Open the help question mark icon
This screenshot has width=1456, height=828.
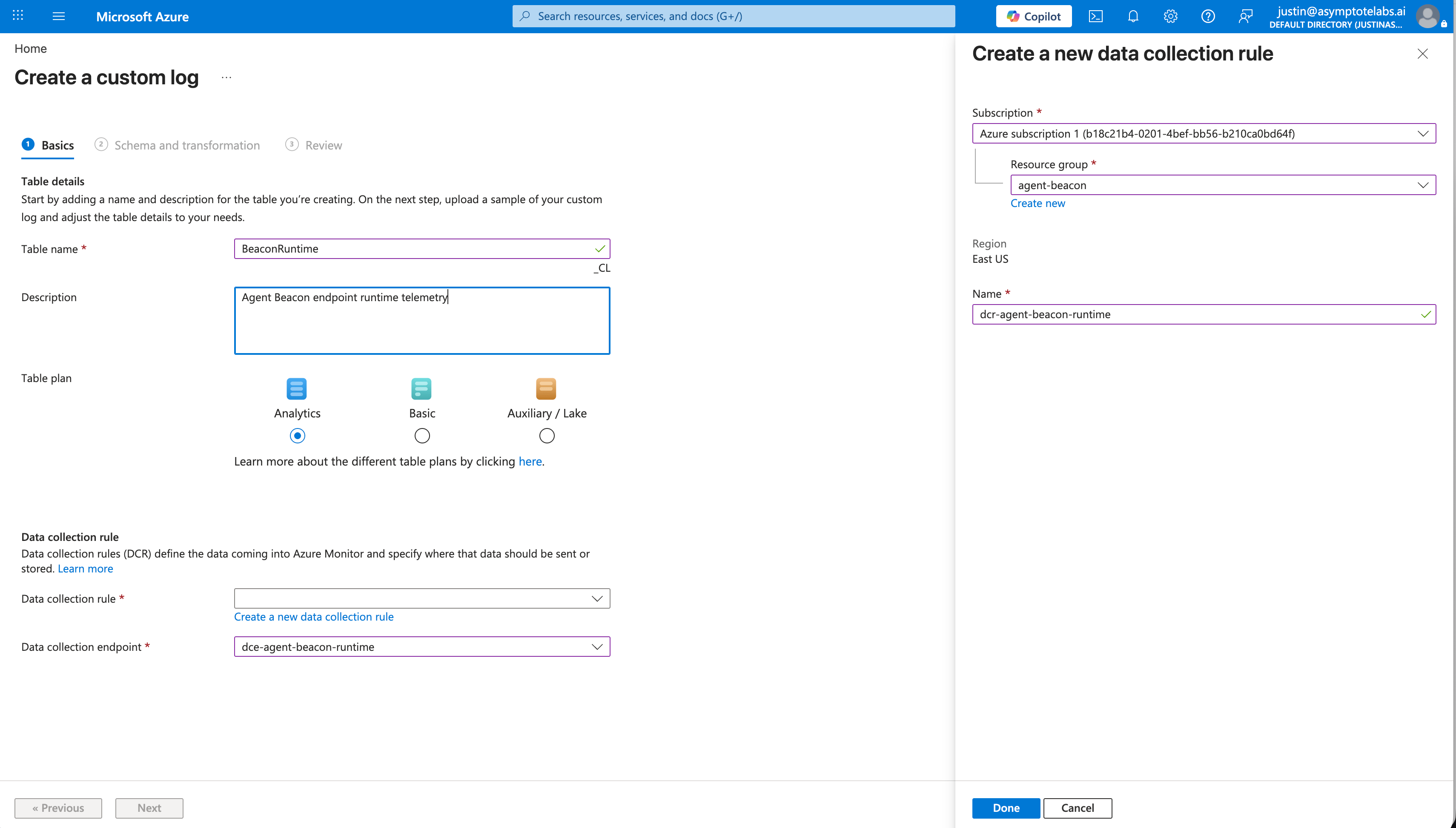tap(1208, 16)
